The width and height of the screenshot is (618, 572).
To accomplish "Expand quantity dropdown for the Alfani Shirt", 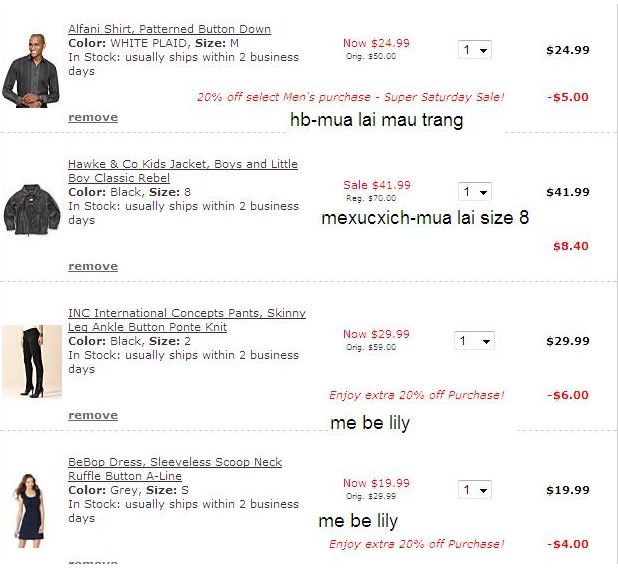I will pyautogui.click(x=475, y=50).
